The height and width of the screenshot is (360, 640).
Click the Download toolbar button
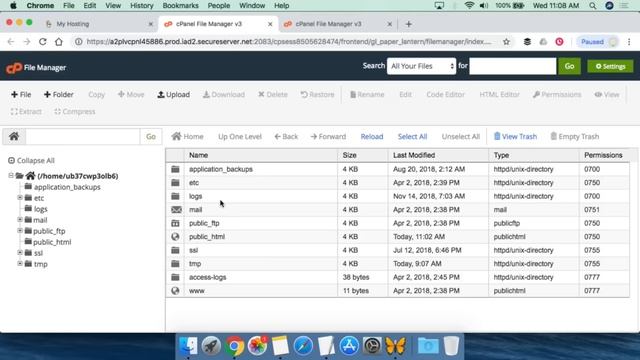pos(224,94)
